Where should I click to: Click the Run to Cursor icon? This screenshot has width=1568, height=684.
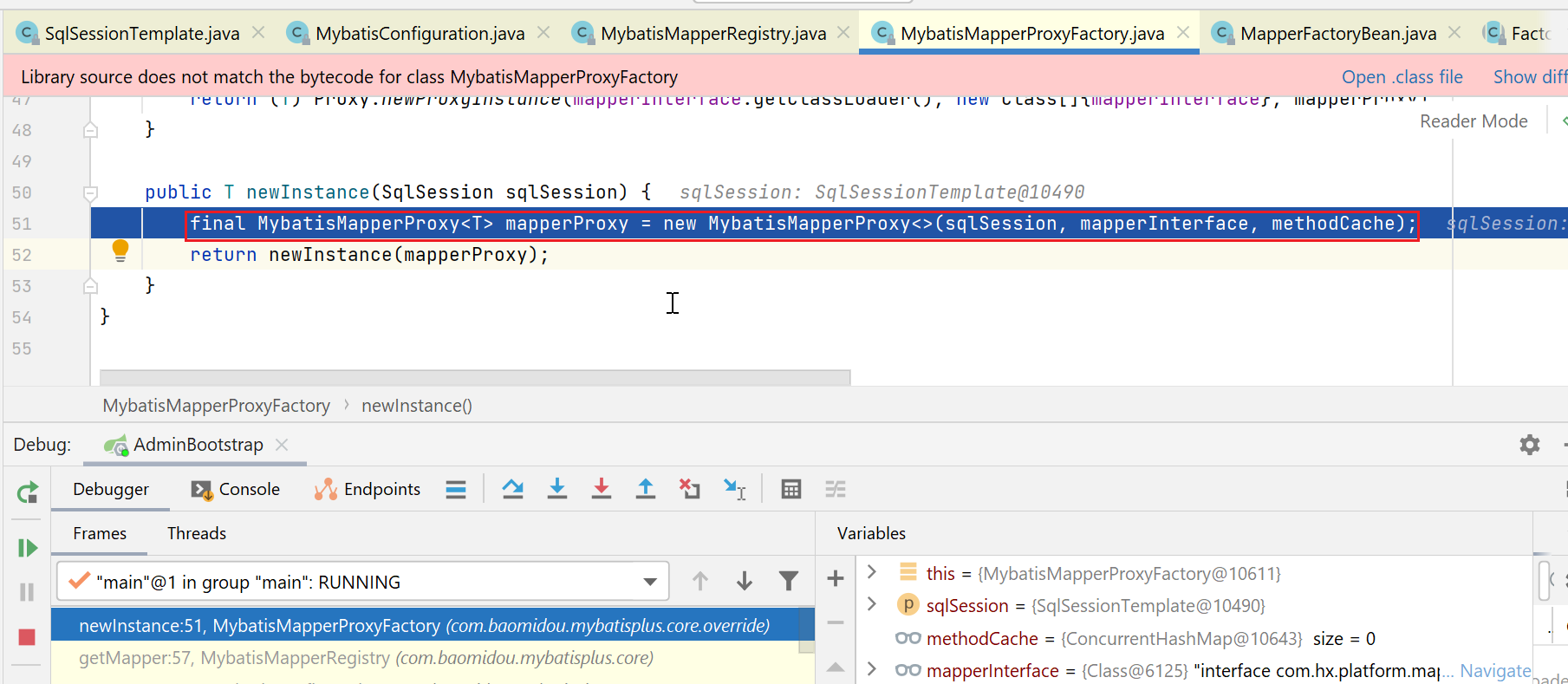pos(735,490)
